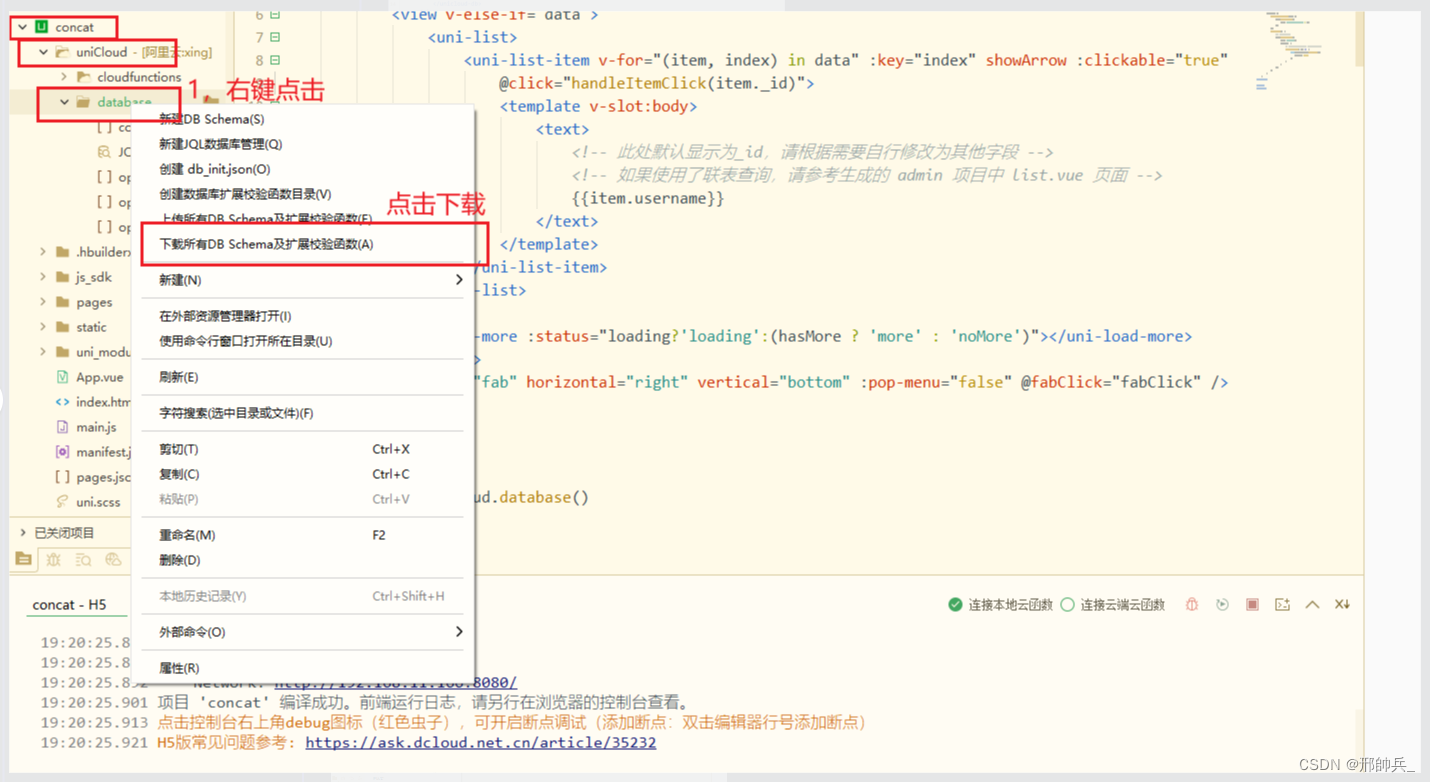Click the cloud/globe icon in left sidebar
The width and height of the screenshot is (1430, 782).
(114, 560)
